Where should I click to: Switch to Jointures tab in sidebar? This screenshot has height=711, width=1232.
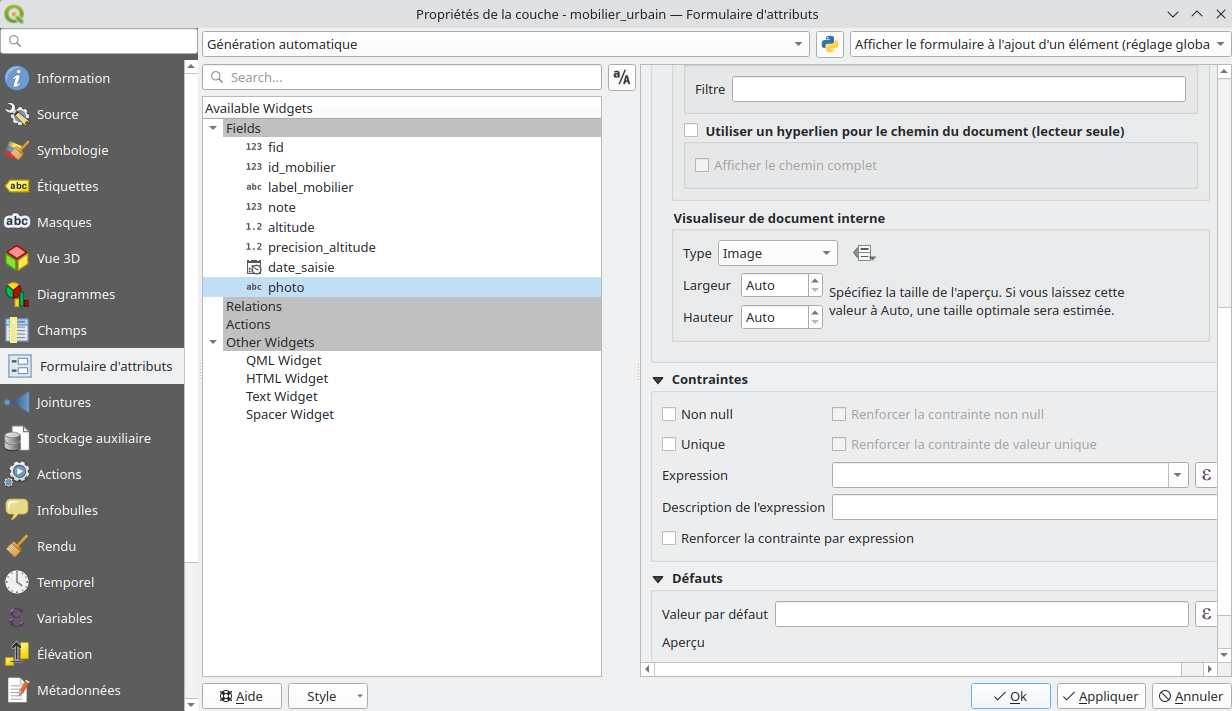click(x=63, y=402)
